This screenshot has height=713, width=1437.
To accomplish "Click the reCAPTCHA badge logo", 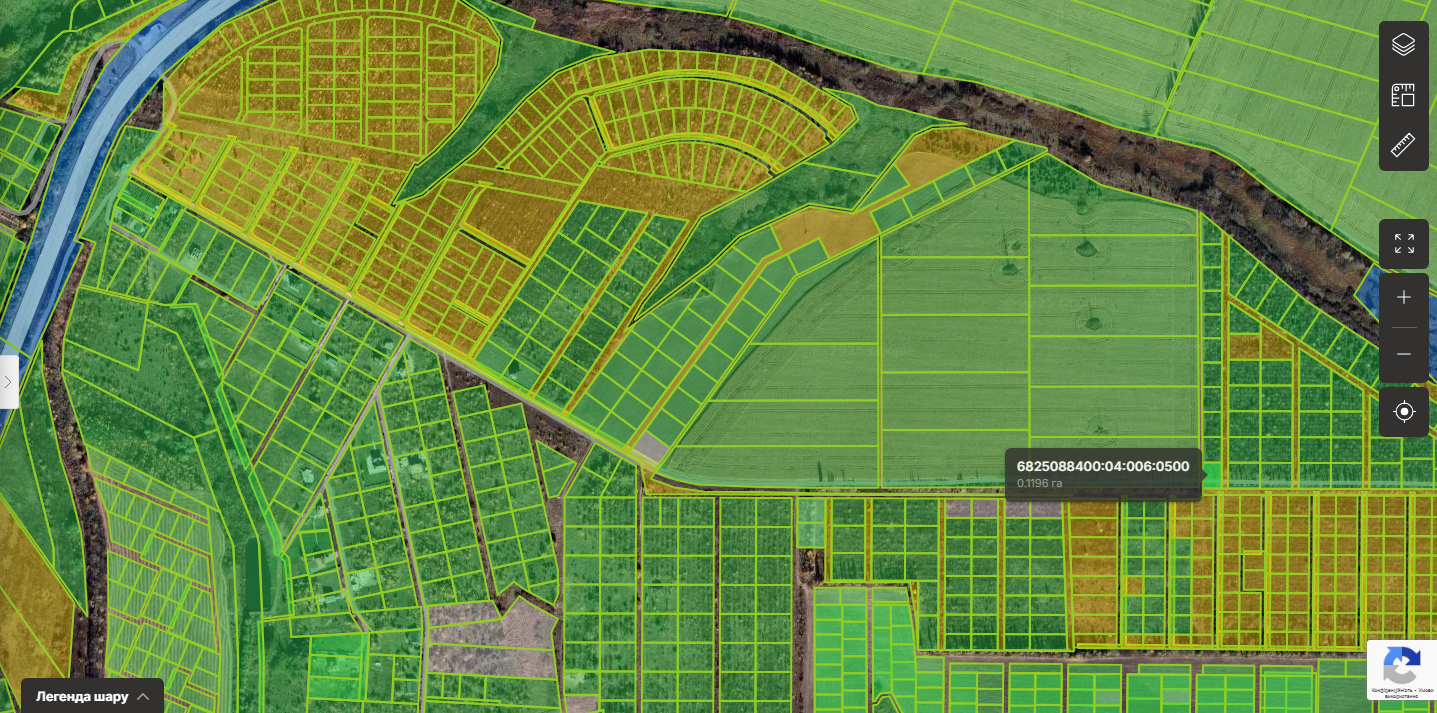I will 1402,664.
